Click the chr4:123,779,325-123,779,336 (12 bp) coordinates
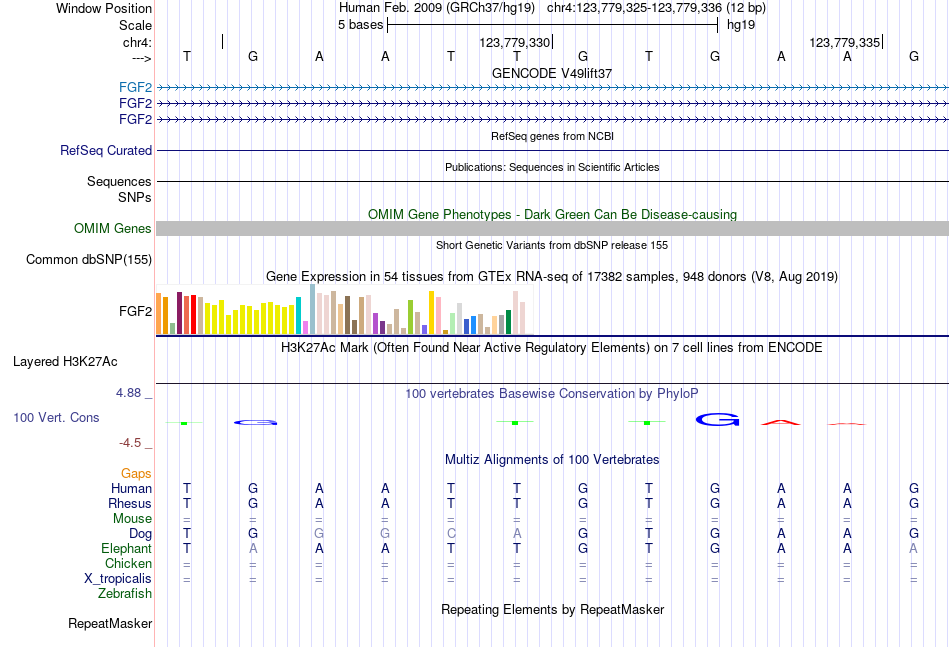 [x=656, y=8]
